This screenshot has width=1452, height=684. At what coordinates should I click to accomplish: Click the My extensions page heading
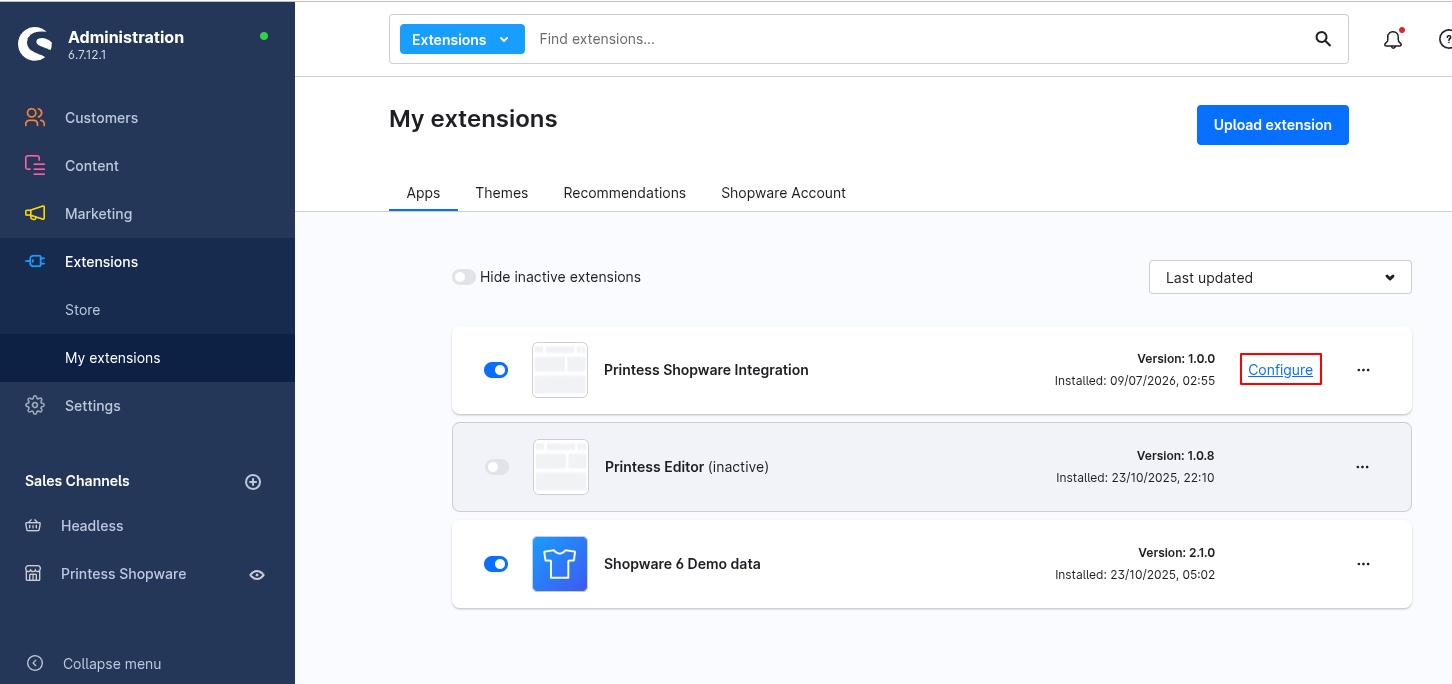[x=473, y=119]
